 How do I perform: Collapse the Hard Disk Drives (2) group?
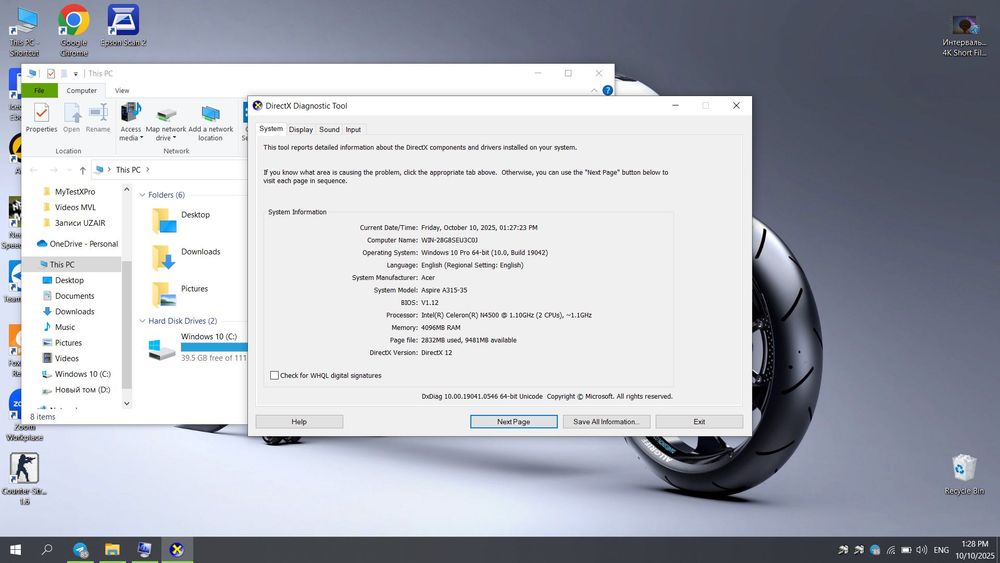pyautogui.click(x=142, y=321)
